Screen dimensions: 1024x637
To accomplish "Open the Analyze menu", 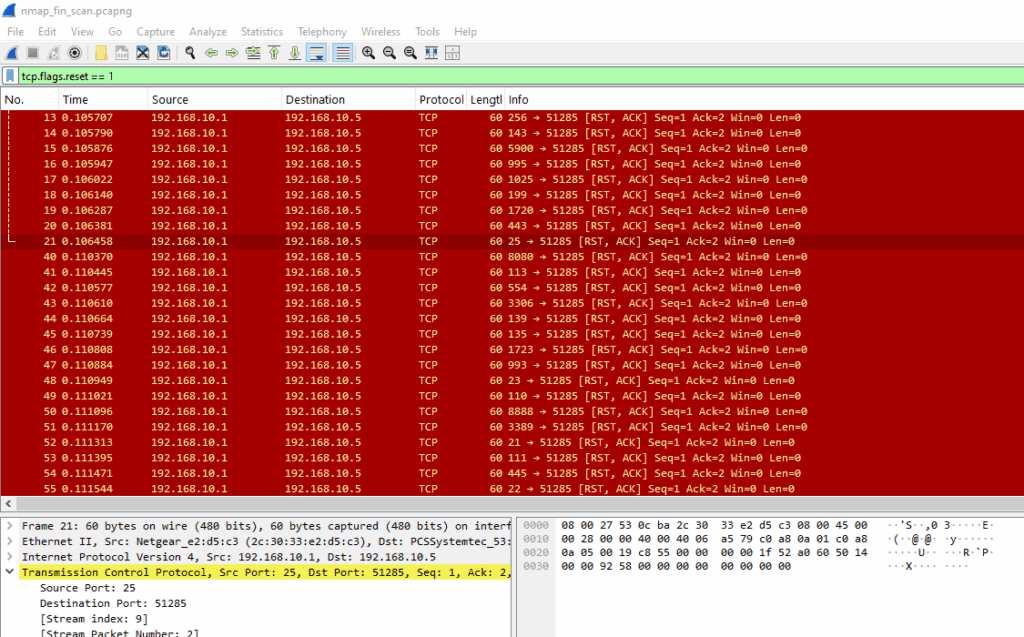I will 208,31.
